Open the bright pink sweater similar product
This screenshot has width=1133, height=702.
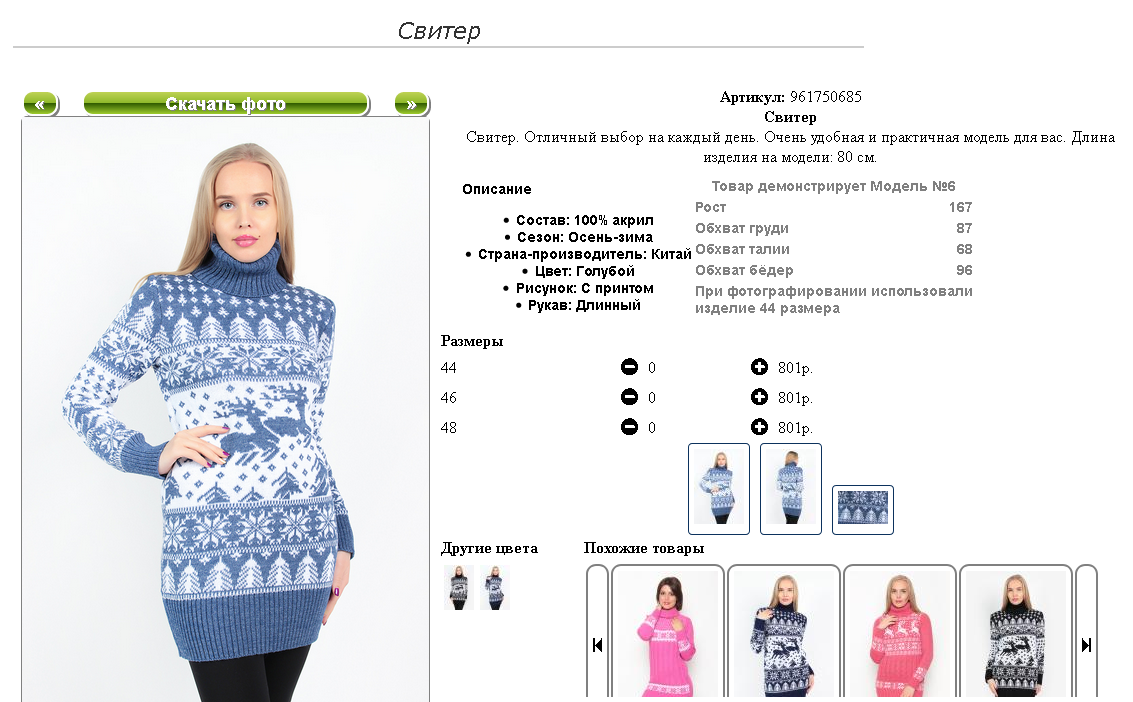(x=668, y=634)
